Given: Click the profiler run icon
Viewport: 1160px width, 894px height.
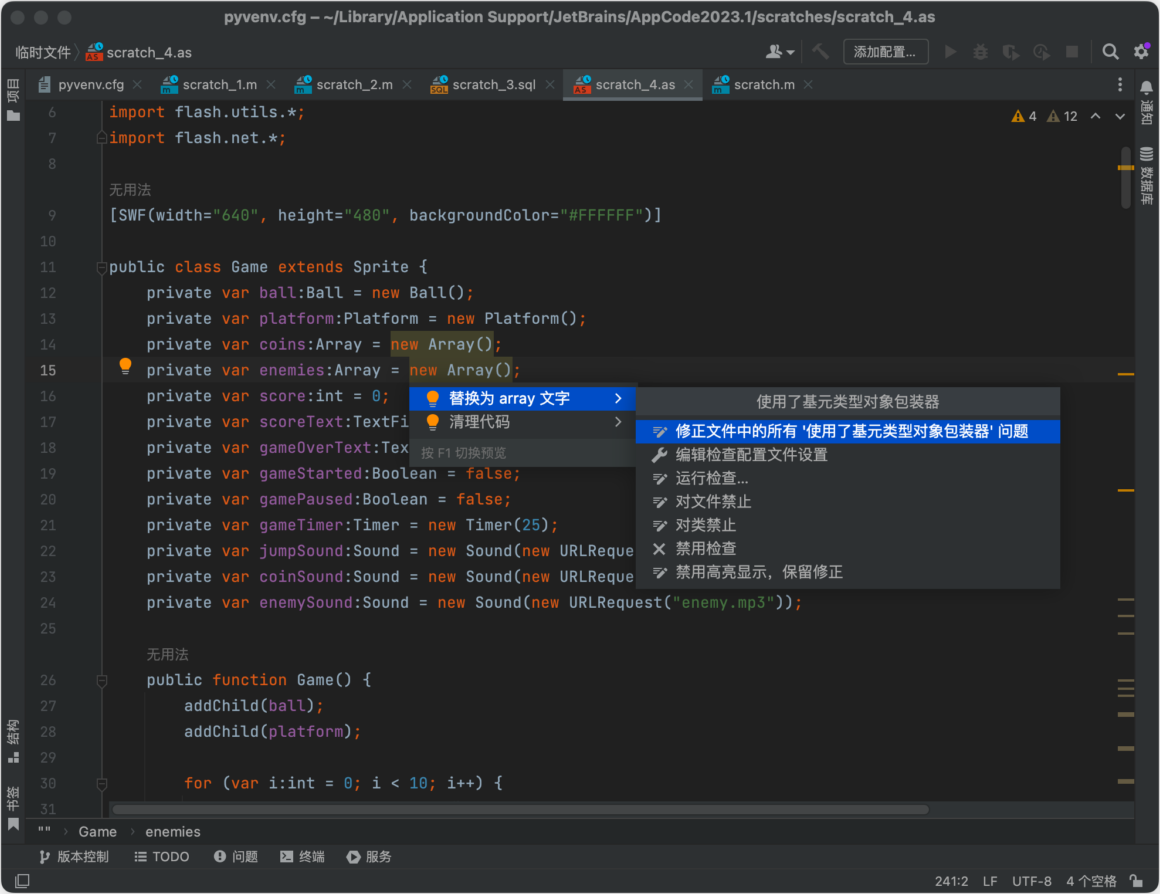Looking at the screenshot, I should 1042,52.
